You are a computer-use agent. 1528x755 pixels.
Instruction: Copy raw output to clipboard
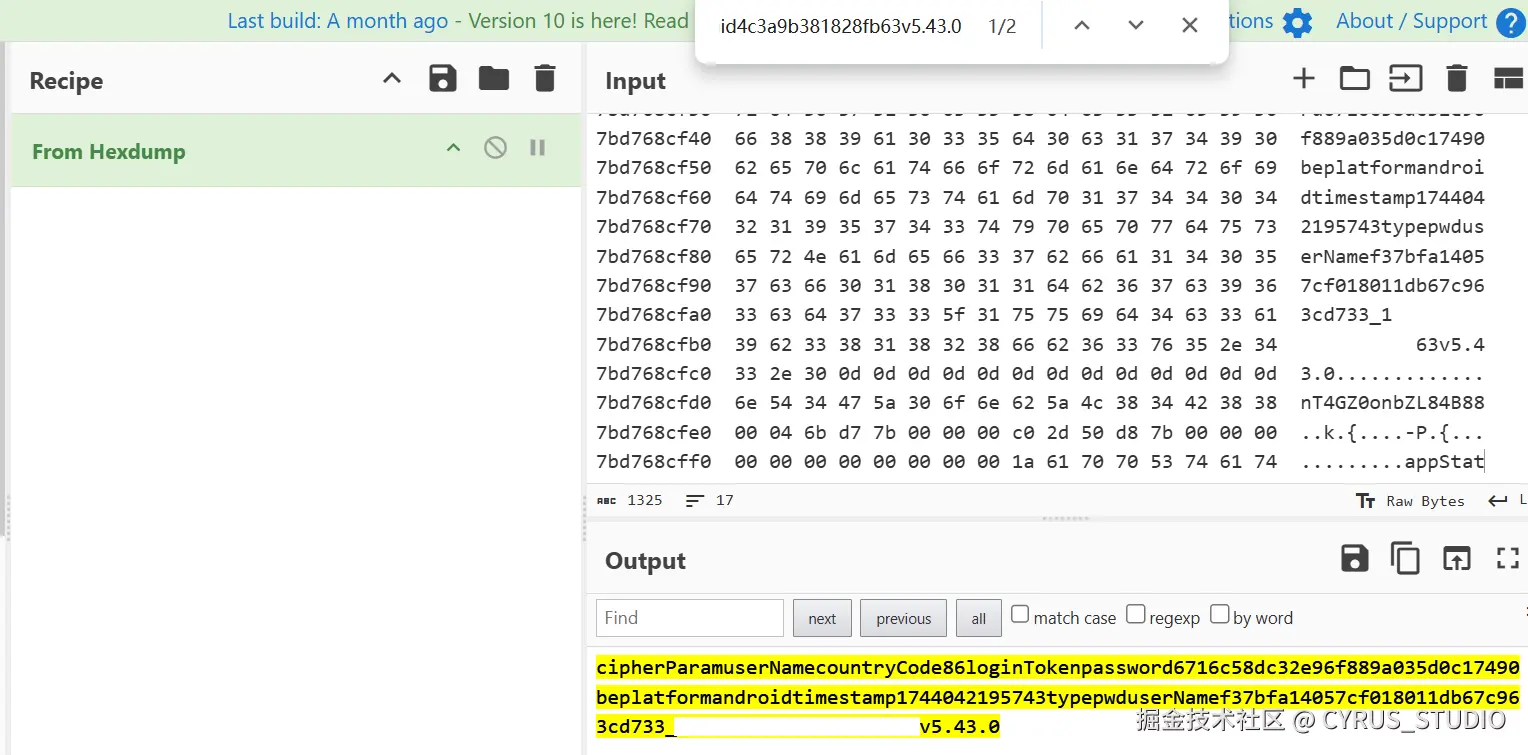(1406, 559)
